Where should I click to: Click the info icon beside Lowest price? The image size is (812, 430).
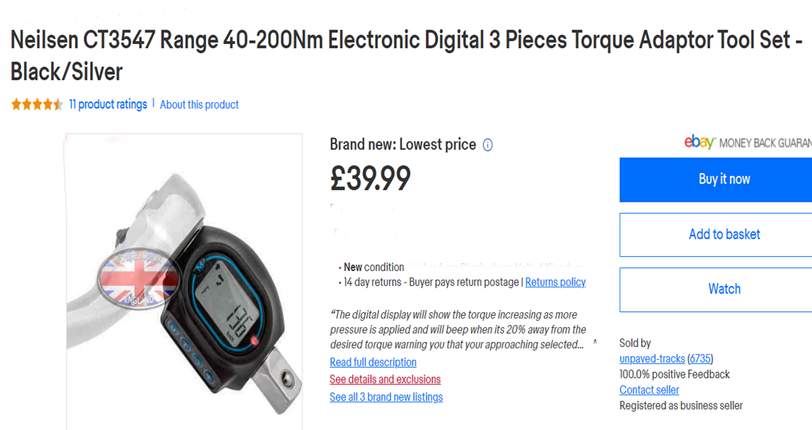pyautogui.click(x=488, y=145)
